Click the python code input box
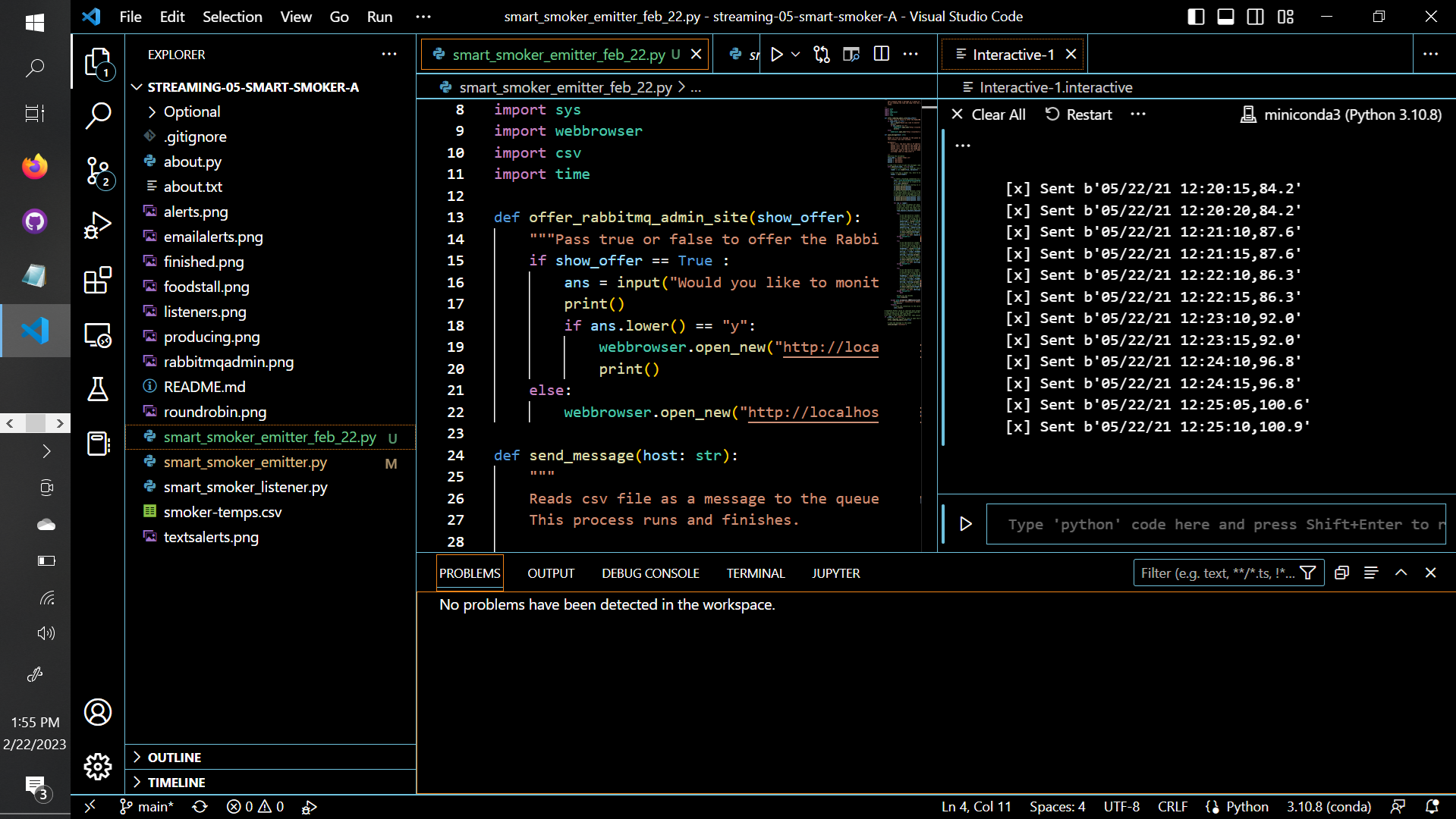The image size is (1456, 819). (1214, 524)
